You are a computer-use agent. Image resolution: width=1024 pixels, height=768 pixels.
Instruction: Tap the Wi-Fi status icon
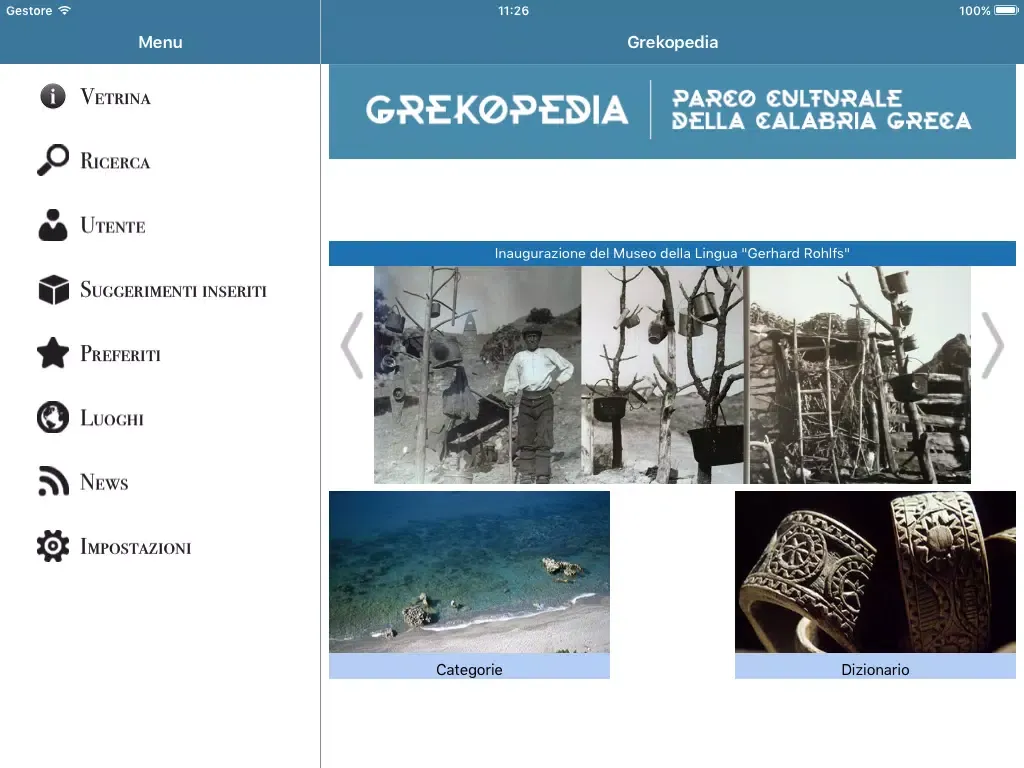click(64, 10)
